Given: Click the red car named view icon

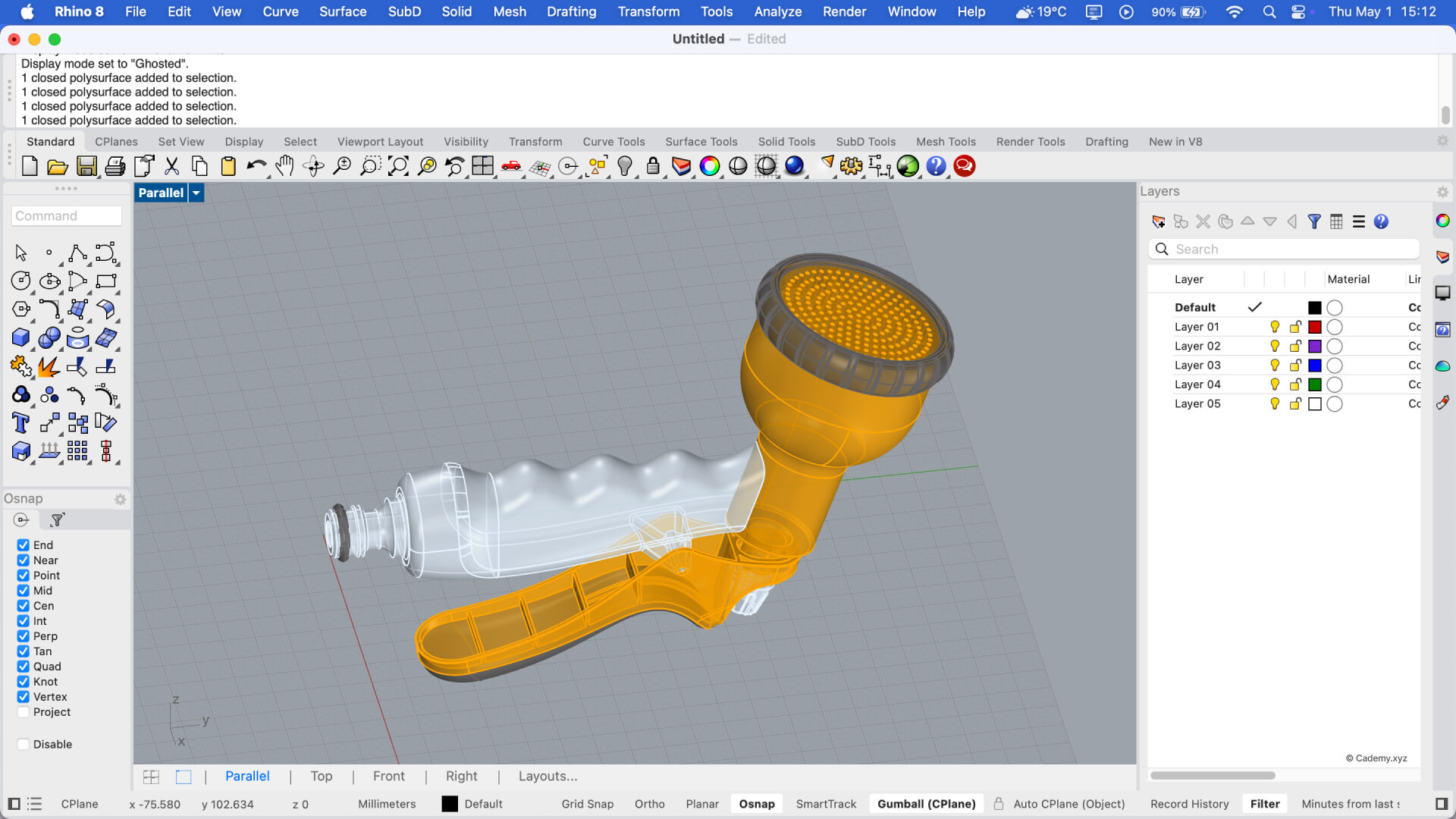Looking at the screenshot, I should tap(511, 166).
